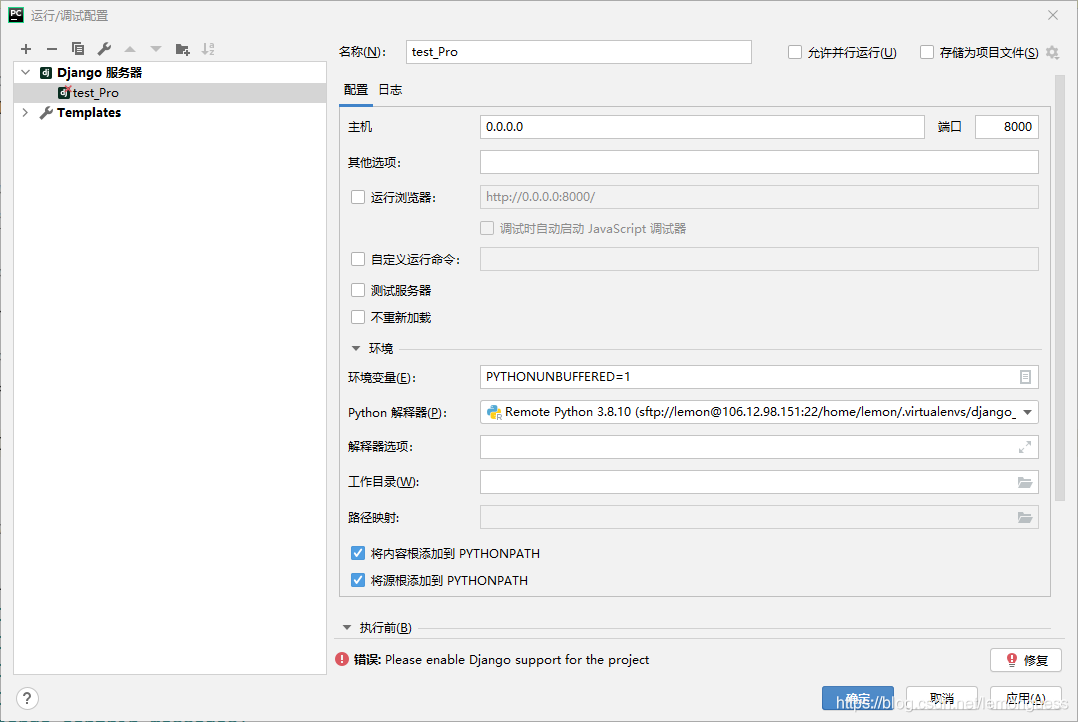Move configuration up with the arrow
The width and height of the screenshot is (1078, 722).
[x=130, y=49]
